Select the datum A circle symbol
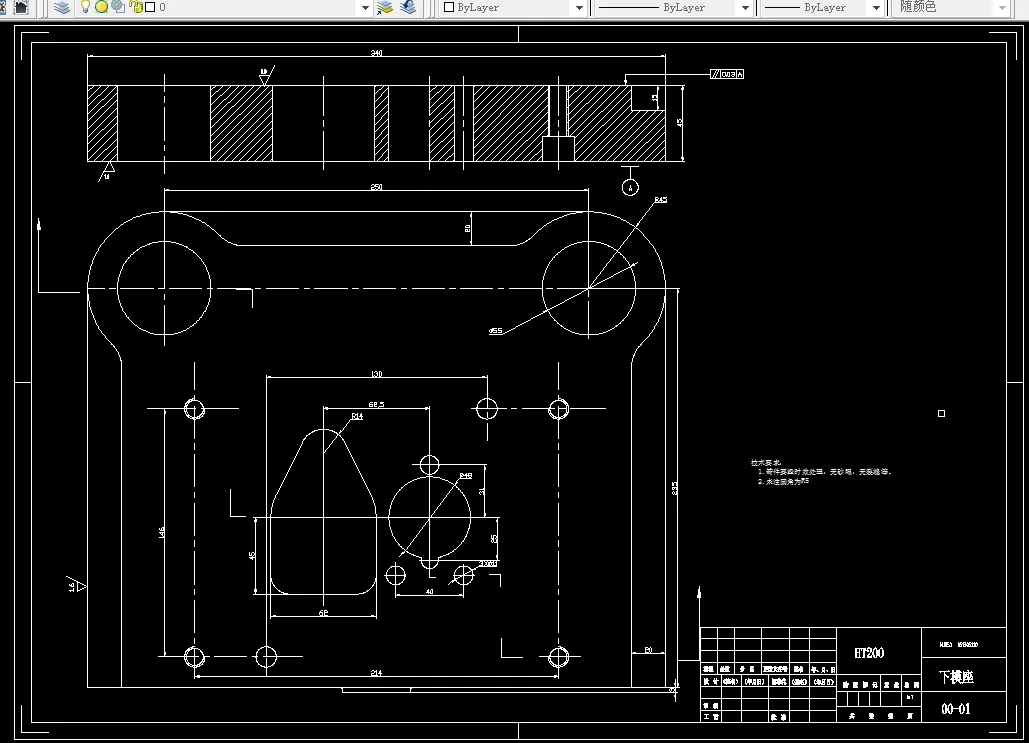The width and height of the screenshot is (1029, 743). 630,188
